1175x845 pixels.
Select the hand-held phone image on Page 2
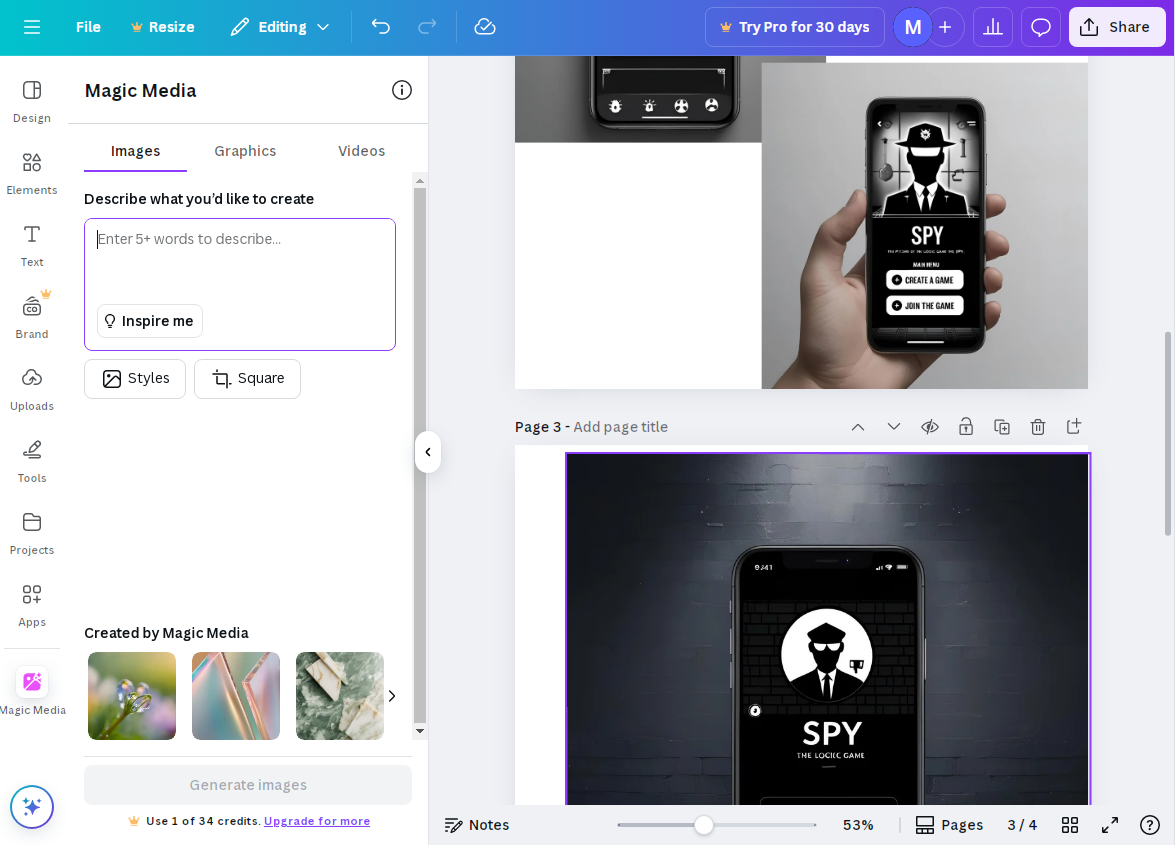click(x=925, y=225)
